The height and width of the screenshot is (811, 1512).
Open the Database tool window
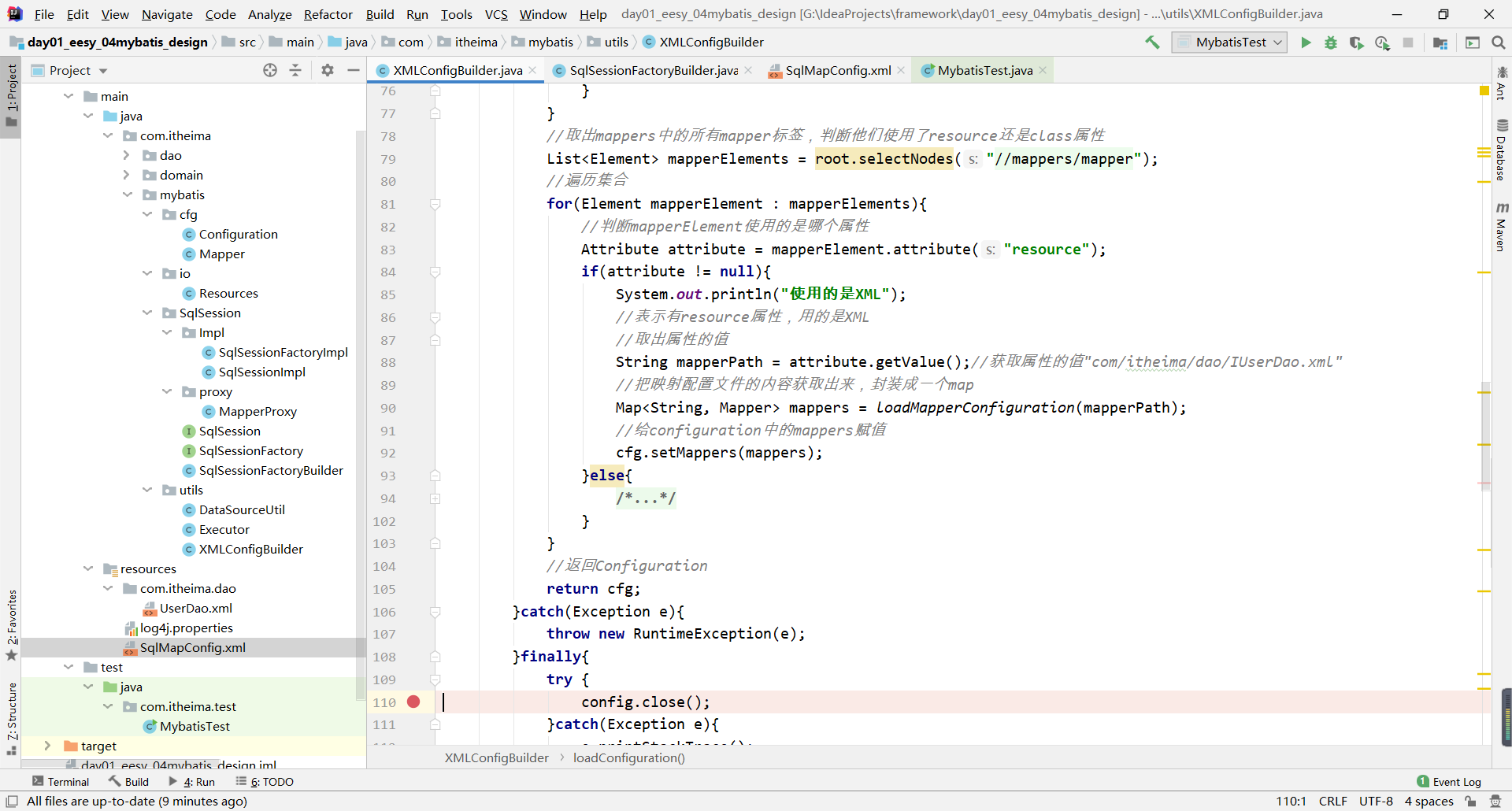pyautogui.click(x=1502, y=150)
